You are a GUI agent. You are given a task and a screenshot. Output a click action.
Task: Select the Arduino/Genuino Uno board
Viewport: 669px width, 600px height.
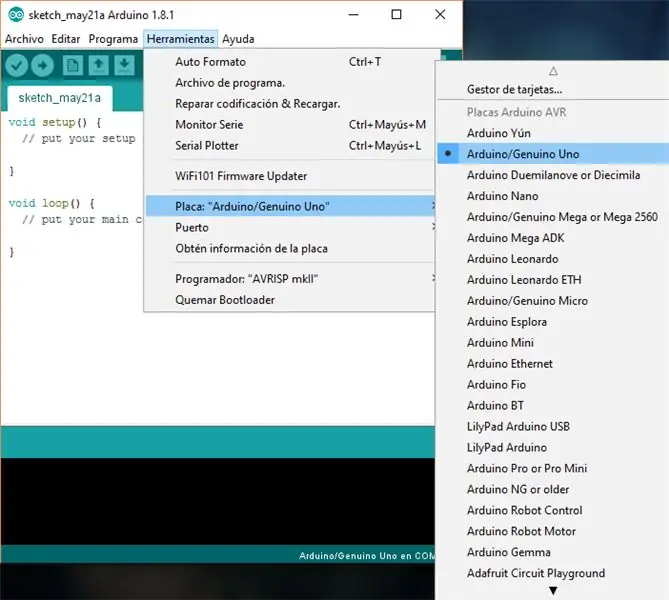553,154
